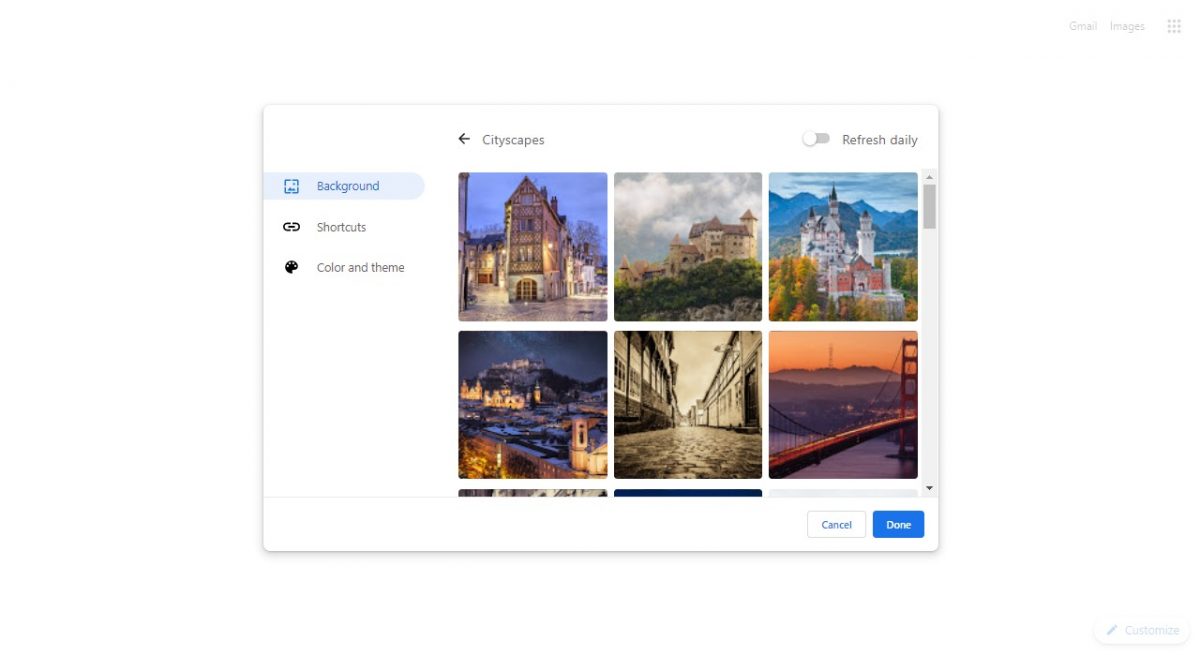Open Shortcuts using its link icon

pos(291,227)
